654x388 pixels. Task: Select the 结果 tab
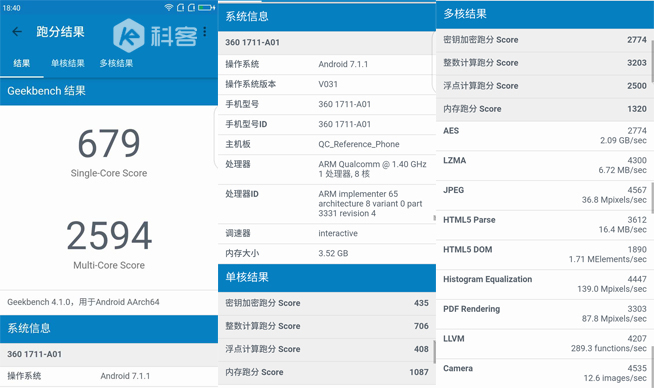click(x=21, y=63)
